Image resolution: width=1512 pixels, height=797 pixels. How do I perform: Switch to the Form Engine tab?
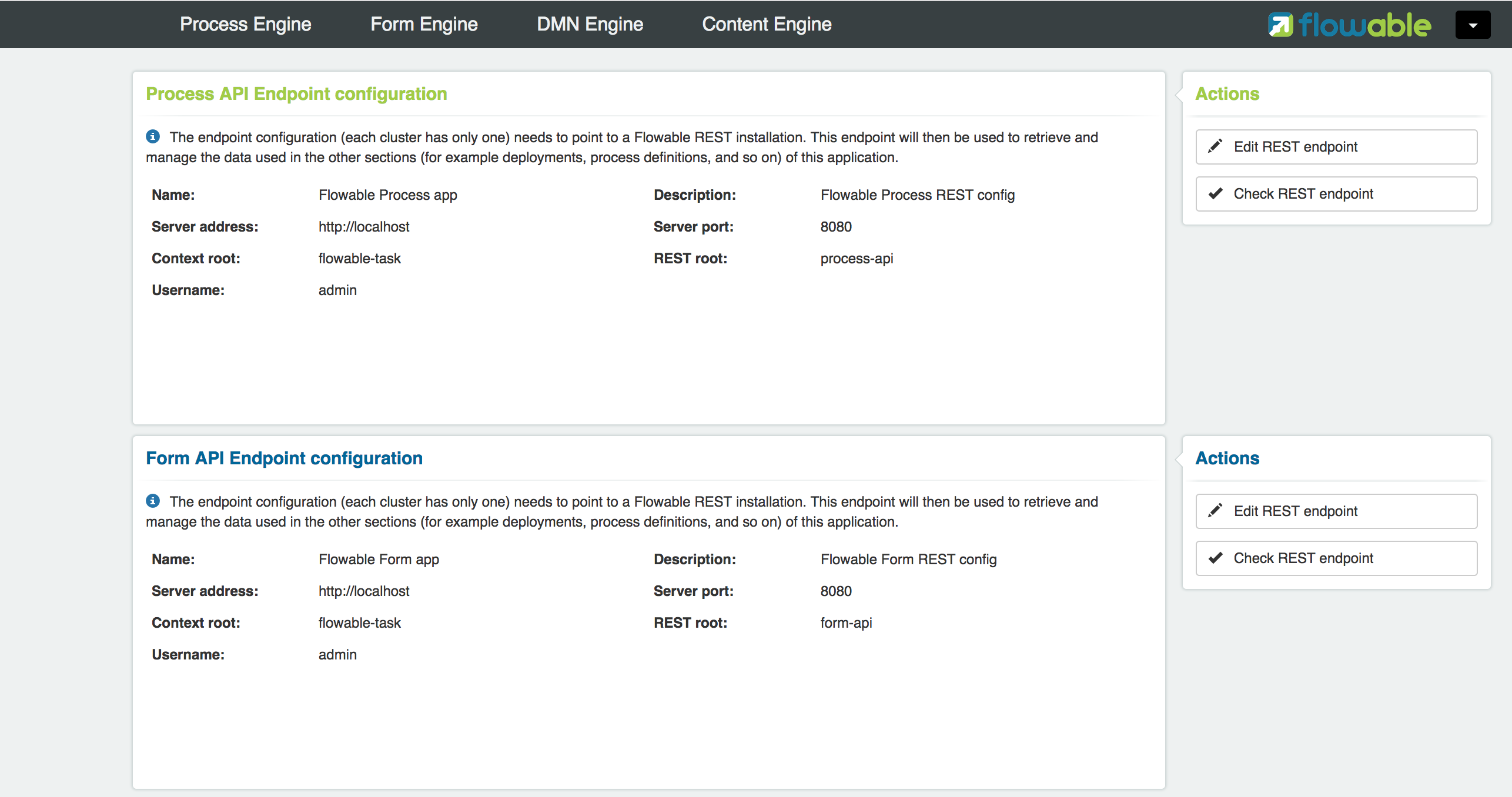[x=424, y=24]
